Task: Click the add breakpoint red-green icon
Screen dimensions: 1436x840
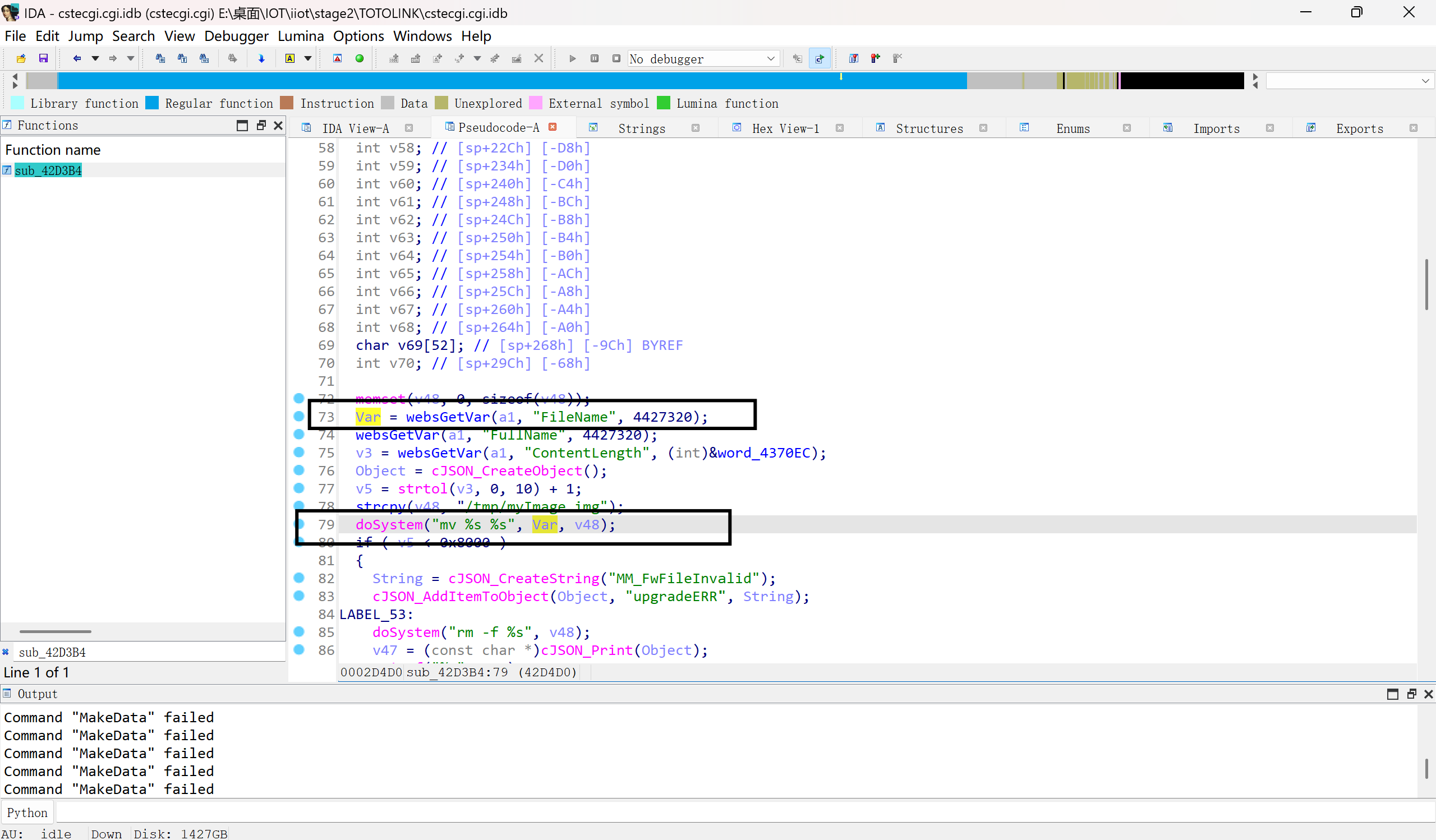Action: [875, 58]
